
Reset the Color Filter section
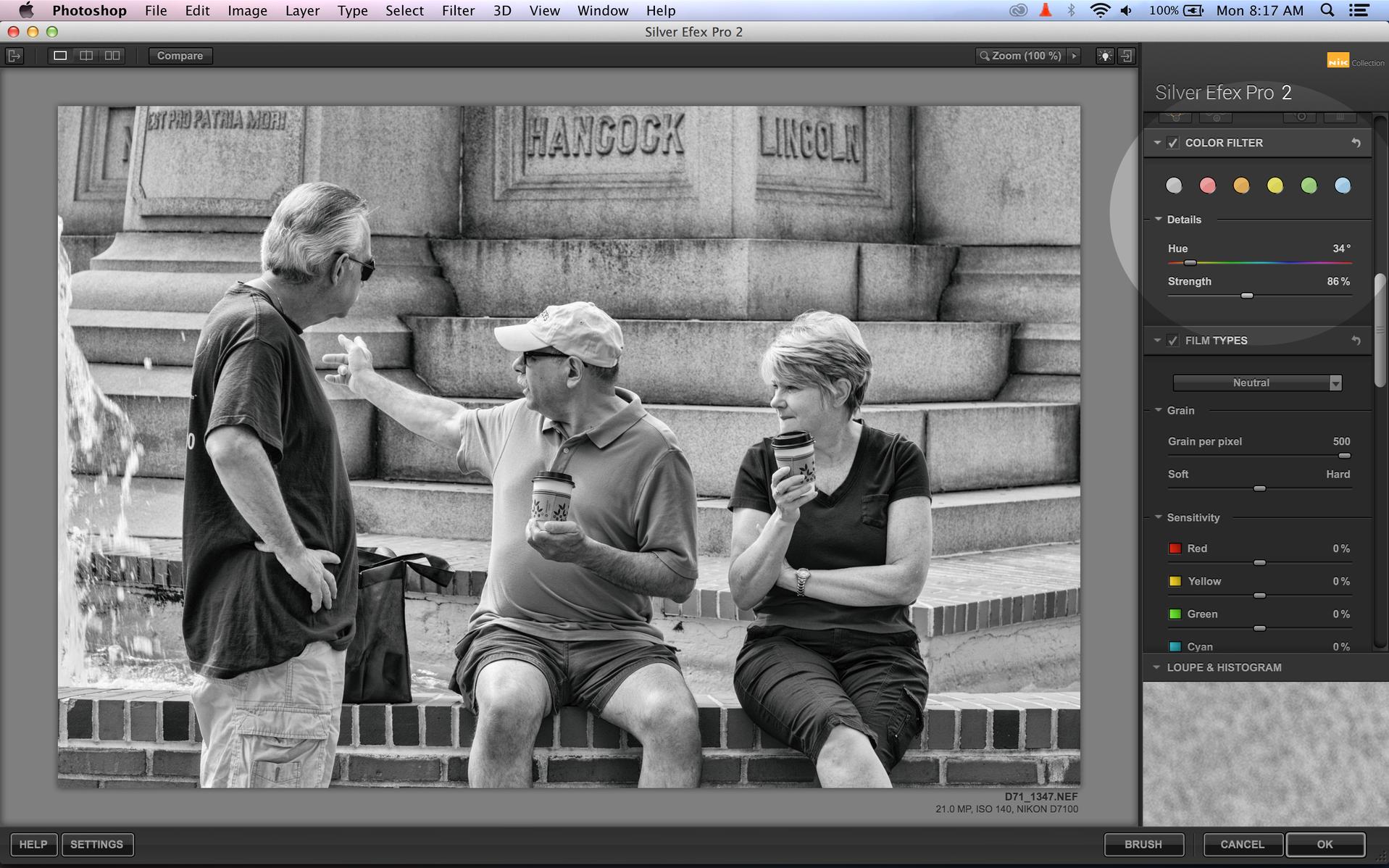pyautogui.click(x=1356, y=143)
